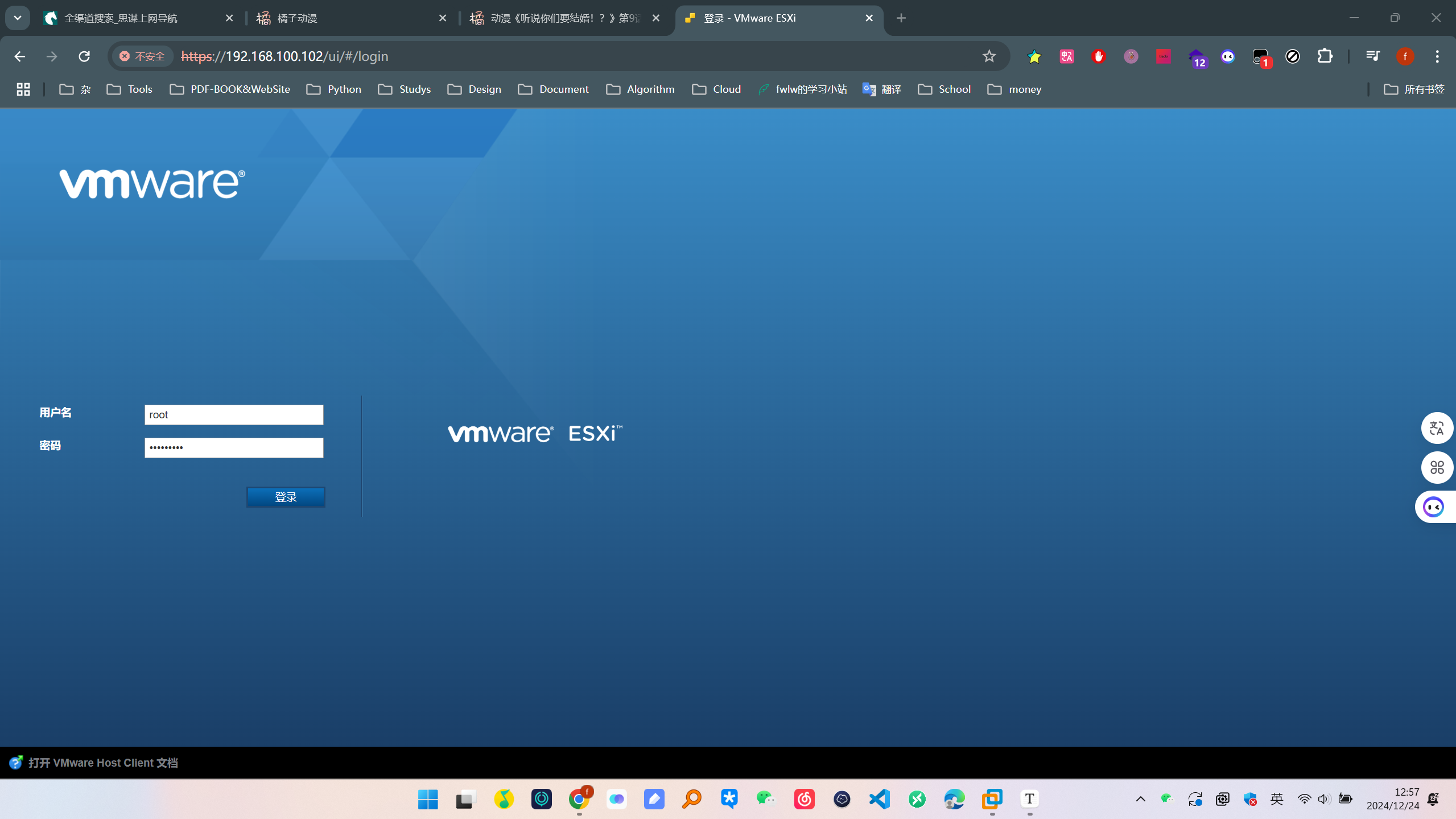Viewport: 1456px width, 819px height.
Task: Open the red square extension icon
Action: [x=1163, y=56]
